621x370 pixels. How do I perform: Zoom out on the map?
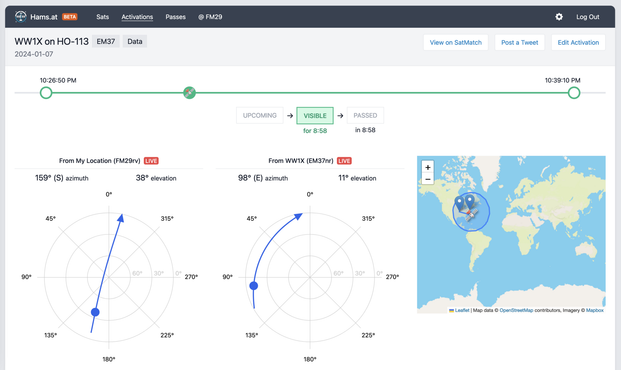coord(428,179)
